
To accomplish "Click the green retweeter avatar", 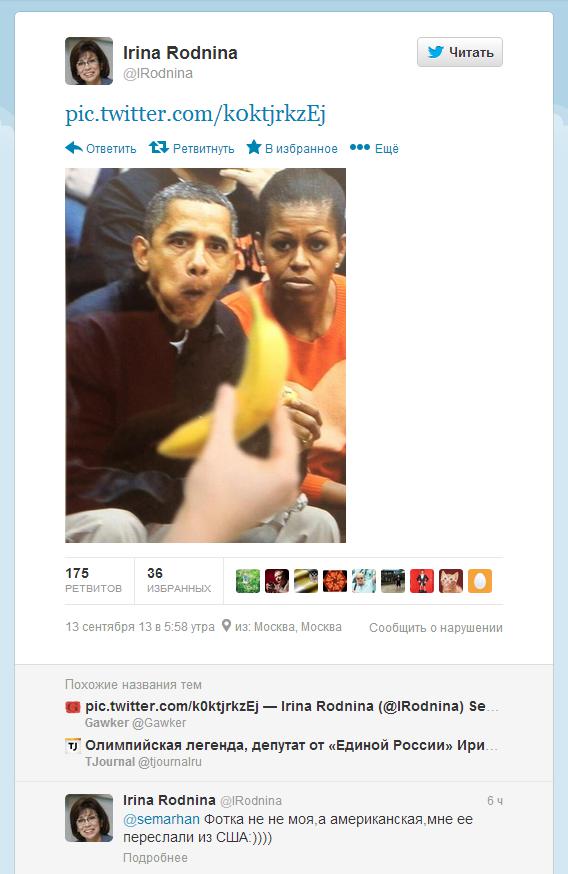I will 248,581.
